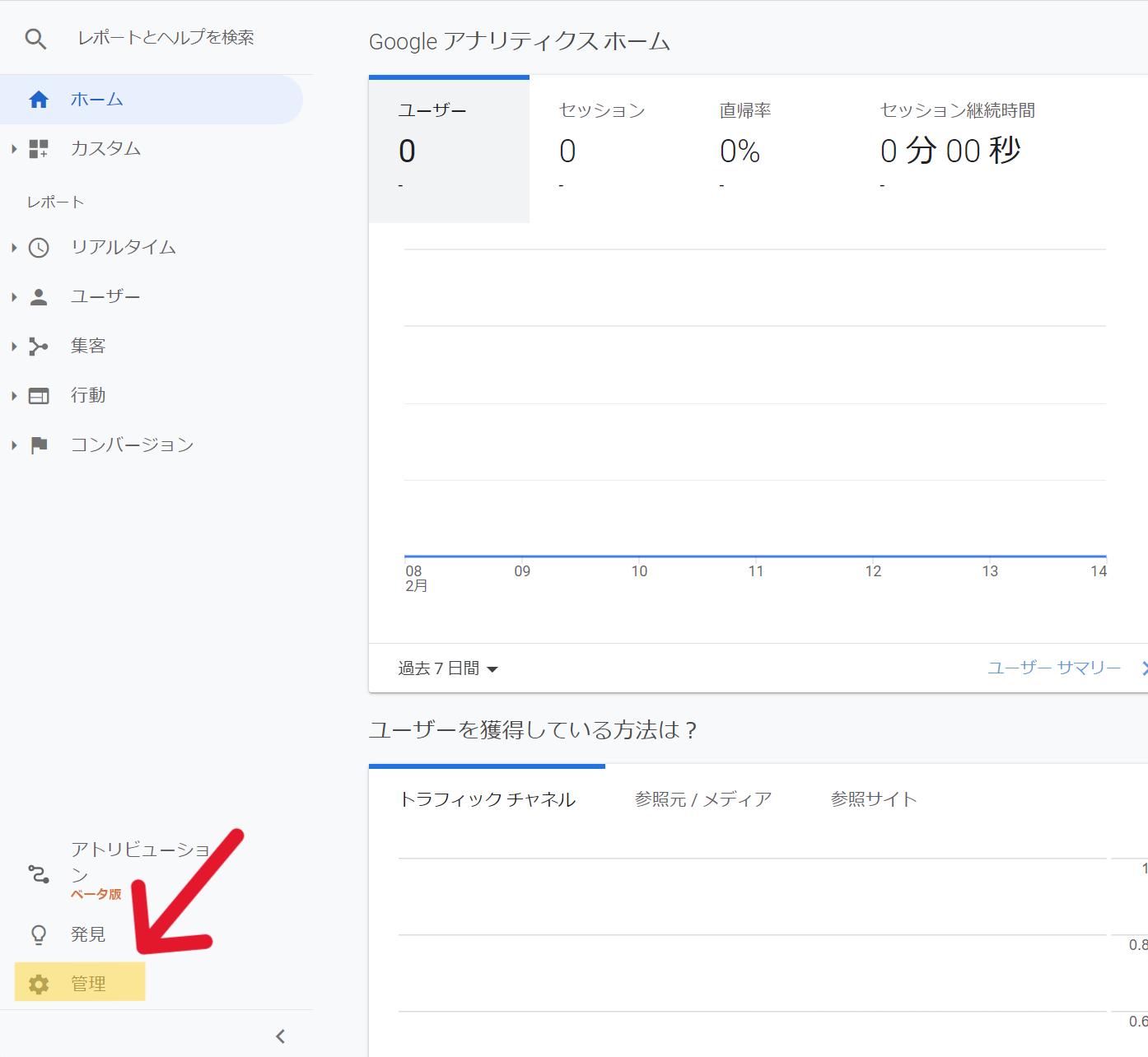Image resolution: width=1148 pixels, height=1057 pixels.
Task: Switch to 参照サイト tab
Action: pos(874,799)
